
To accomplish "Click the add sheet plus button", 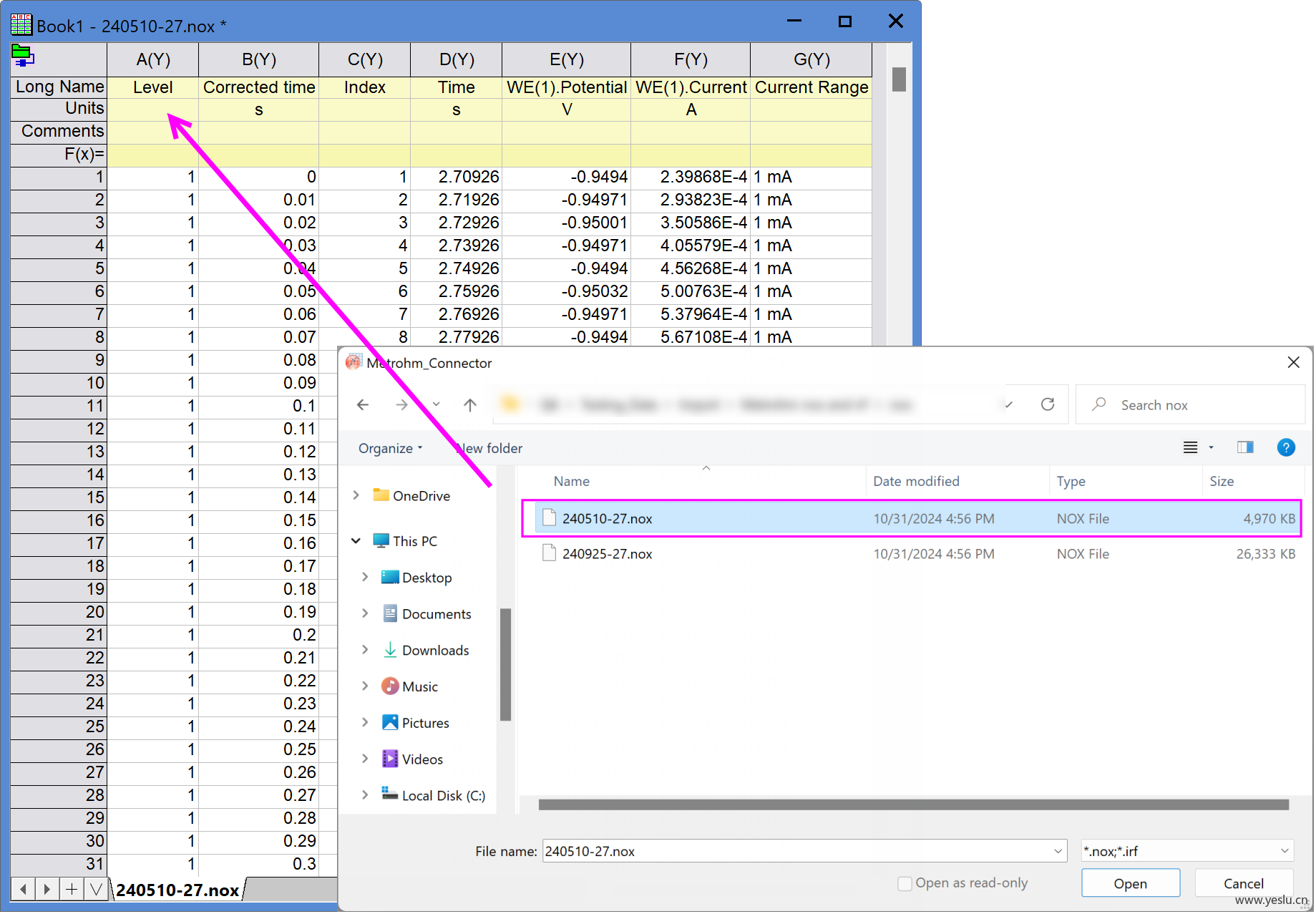I will (x=72, y=889).
